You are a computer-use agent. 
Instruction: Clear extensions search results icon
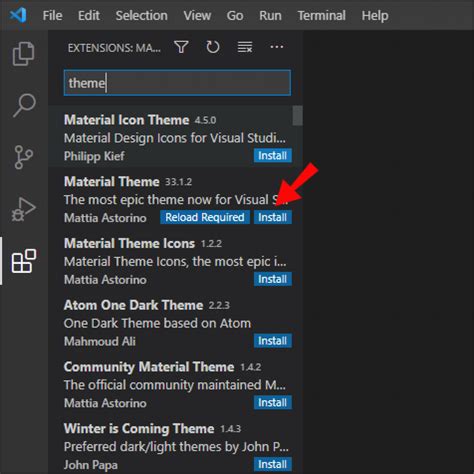[x=245, y=47]
